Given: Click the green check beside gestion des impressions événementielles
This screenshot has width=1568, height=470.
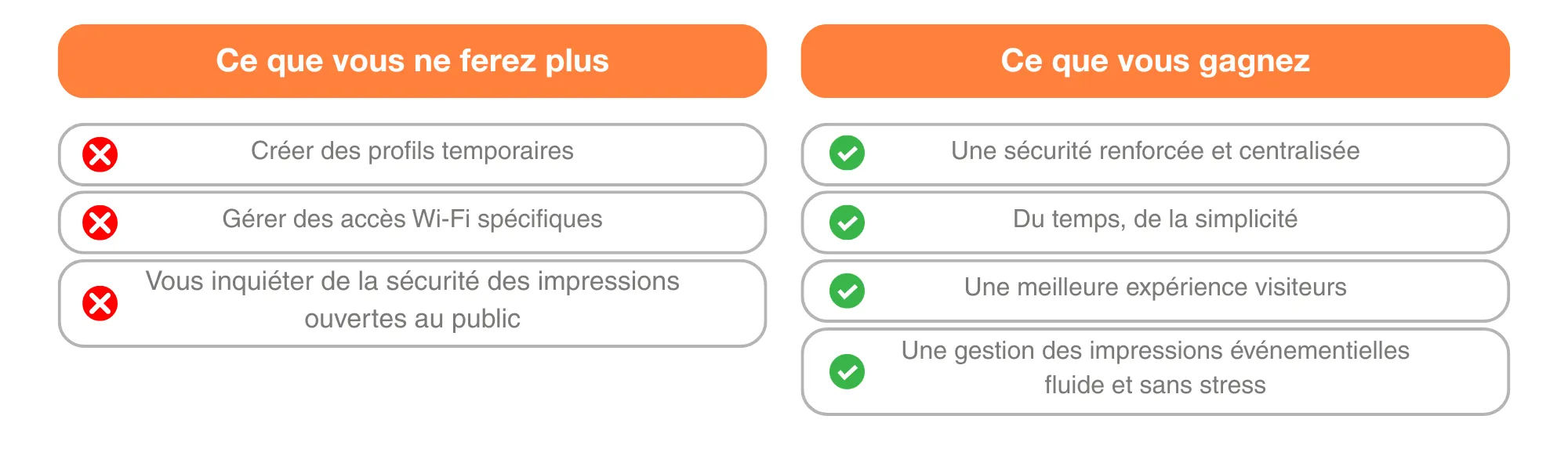Looking at the screenshot, I should (x=847, y=371).
